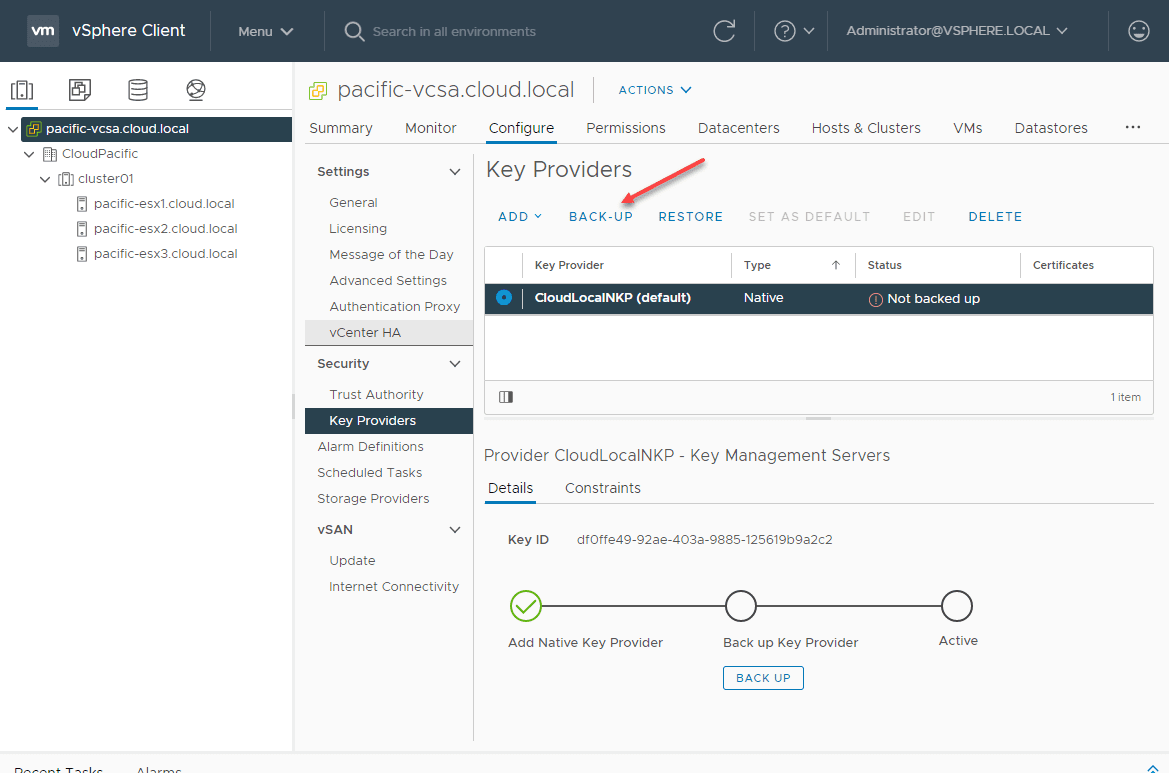Open the column manager icon below the table
The width and height of the screenshot is (1169, 773).
click(505, 397)
